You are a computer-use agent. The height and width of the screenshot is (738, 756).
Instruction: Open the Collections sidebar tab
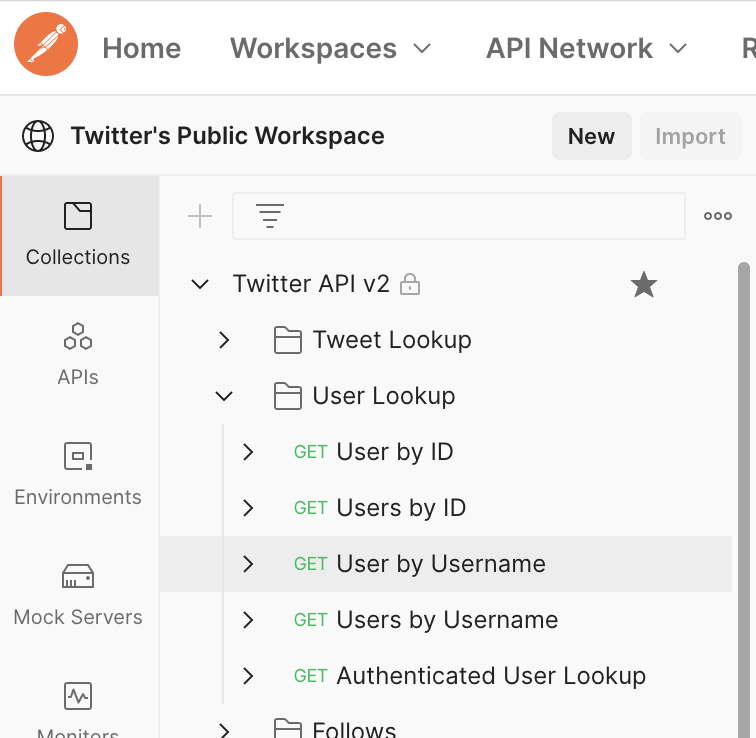click(x=78, y=235)
